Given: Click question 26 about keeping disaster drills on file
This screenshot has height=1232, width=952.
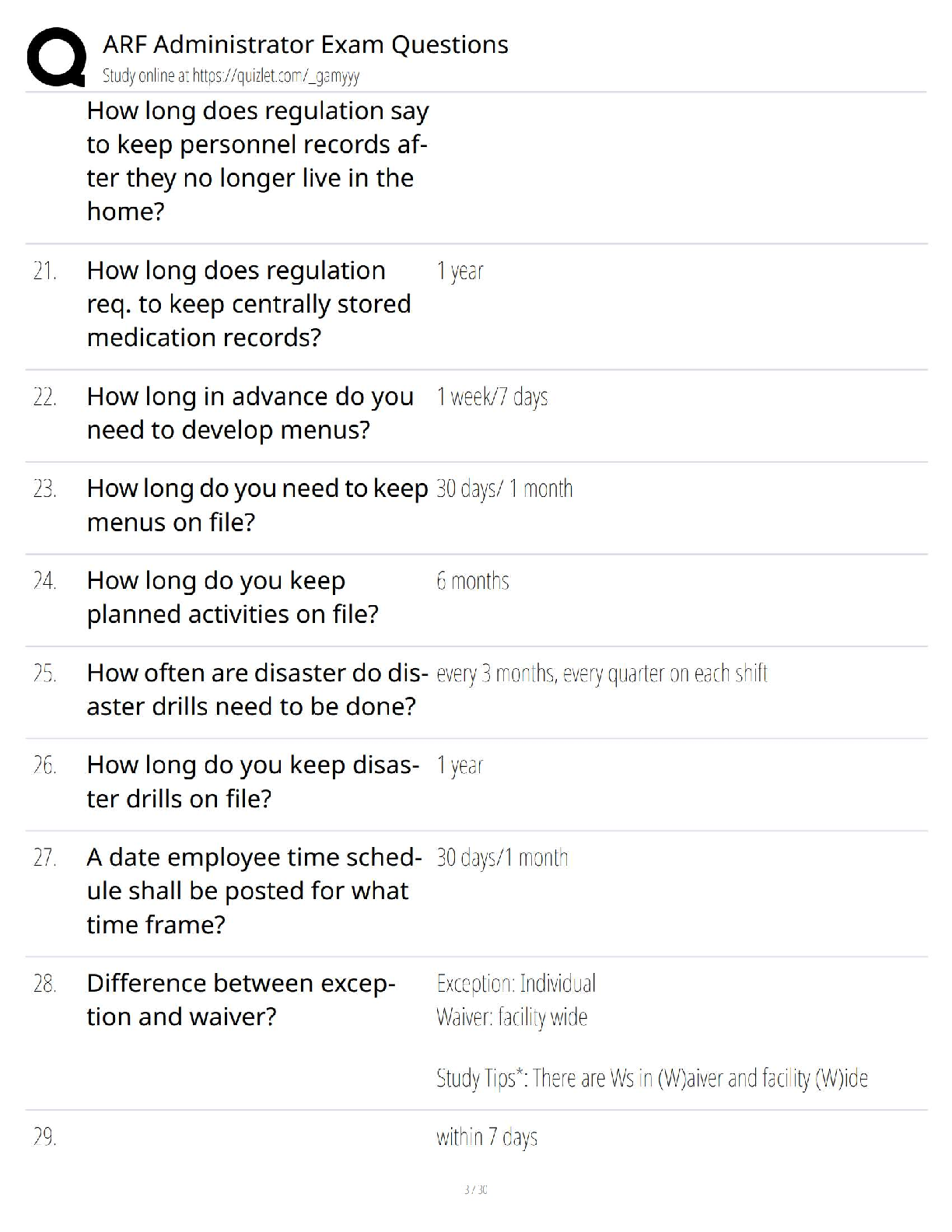Looking at the screenshot, I should [x=253, y=782].
